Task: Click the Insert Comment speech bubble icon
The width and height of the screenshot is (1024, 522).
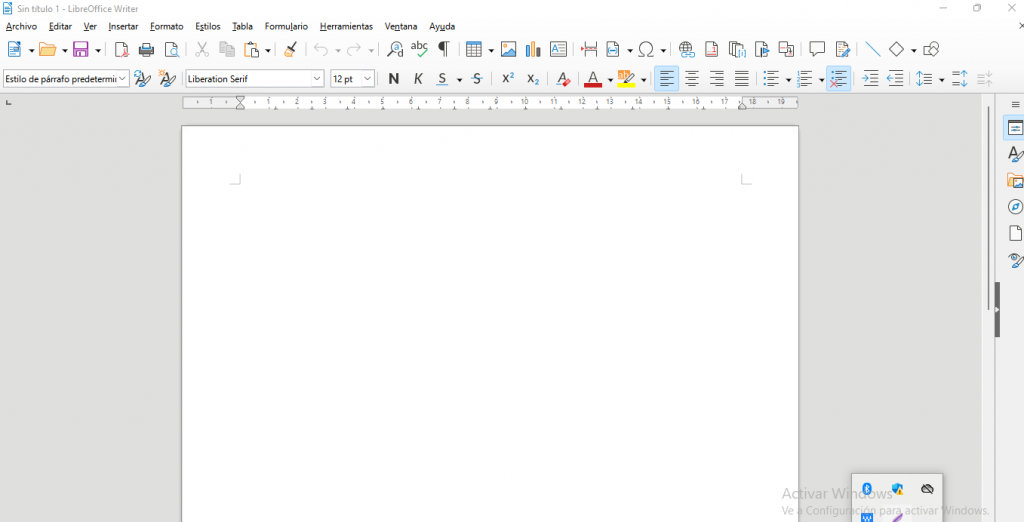Action: [x=817, y=49]
